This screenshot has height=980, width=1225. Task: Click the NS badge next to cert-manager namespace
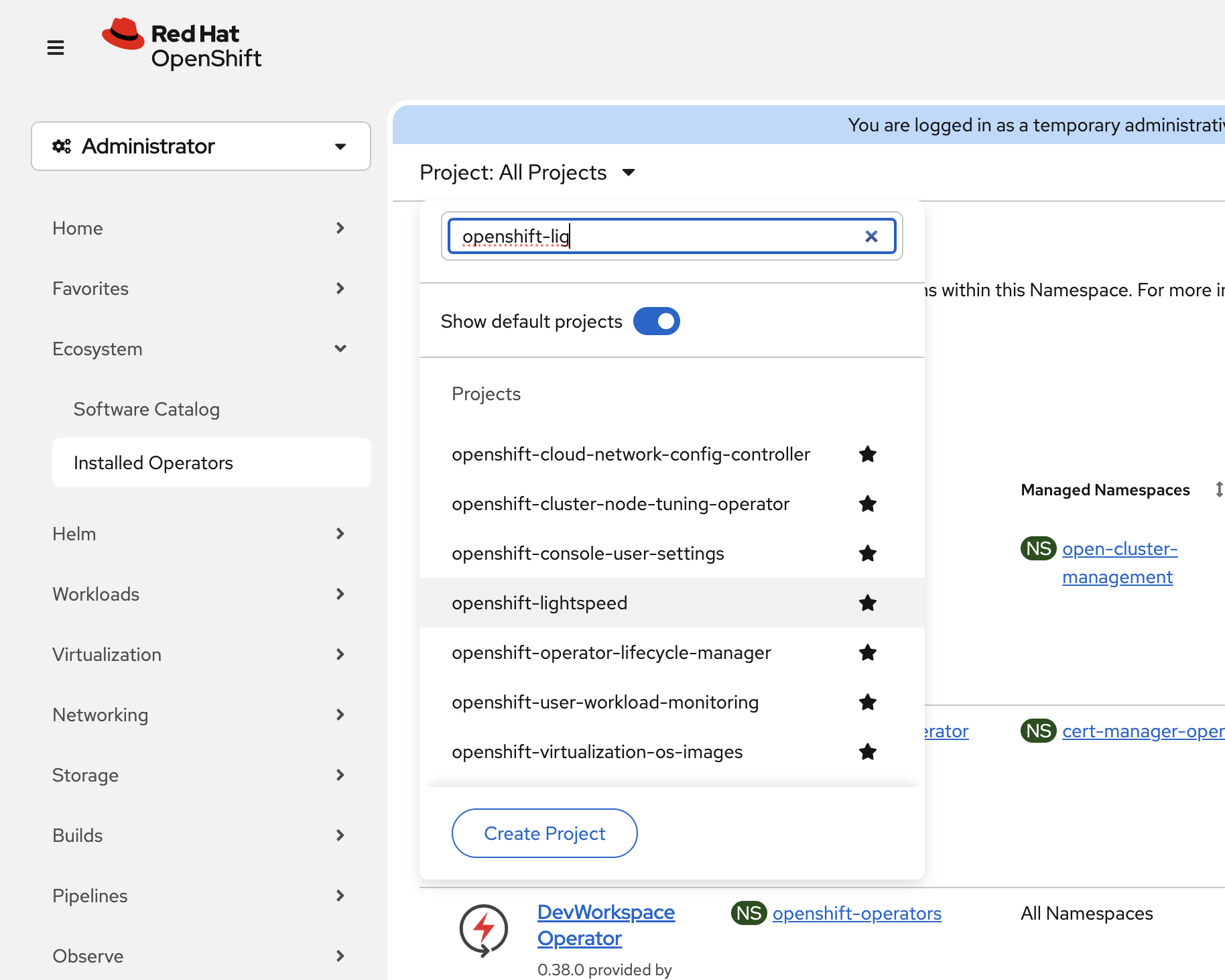[1037, 731]
